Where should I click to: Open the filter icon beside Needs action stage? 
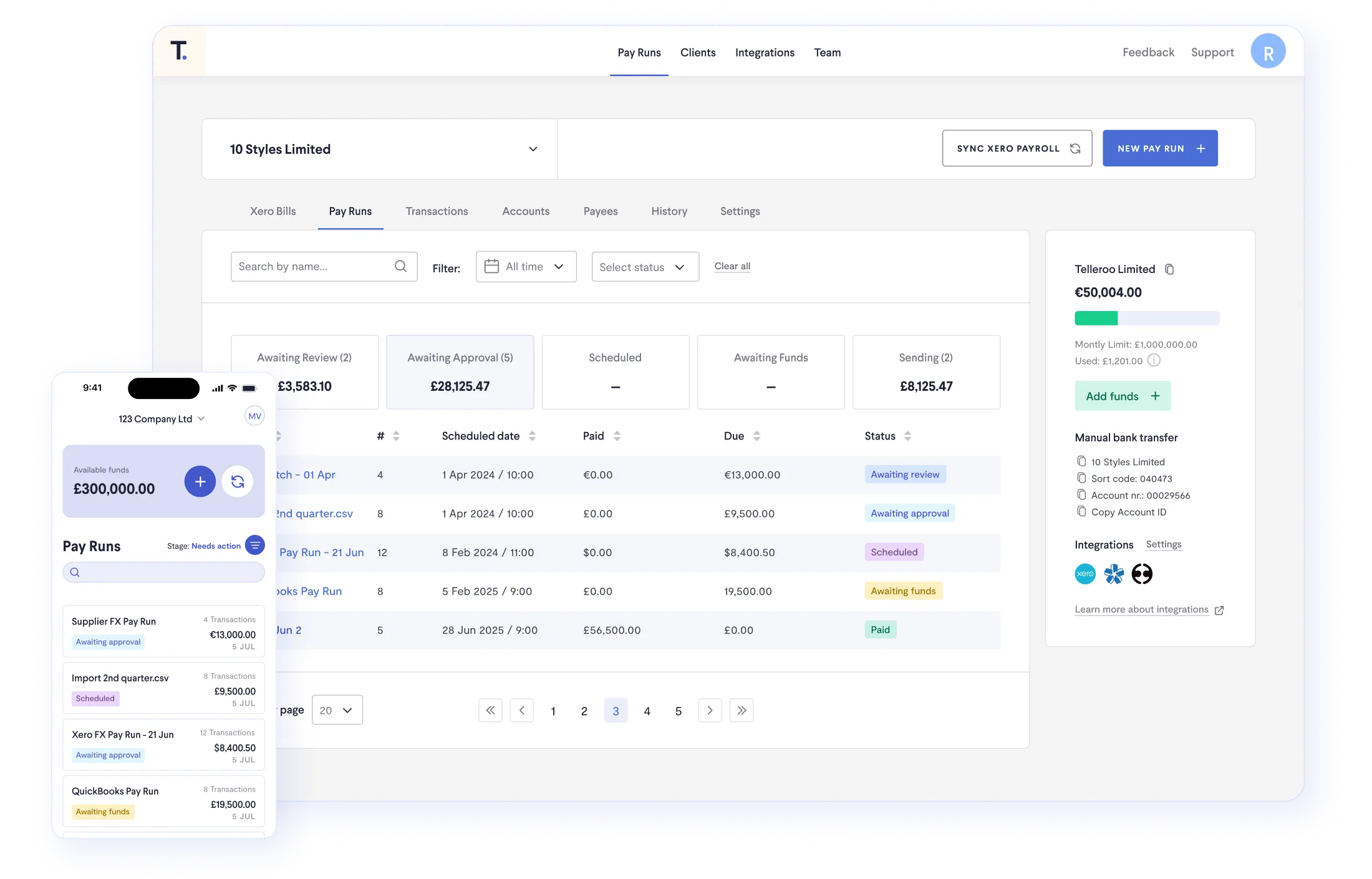tap(255, 545)
